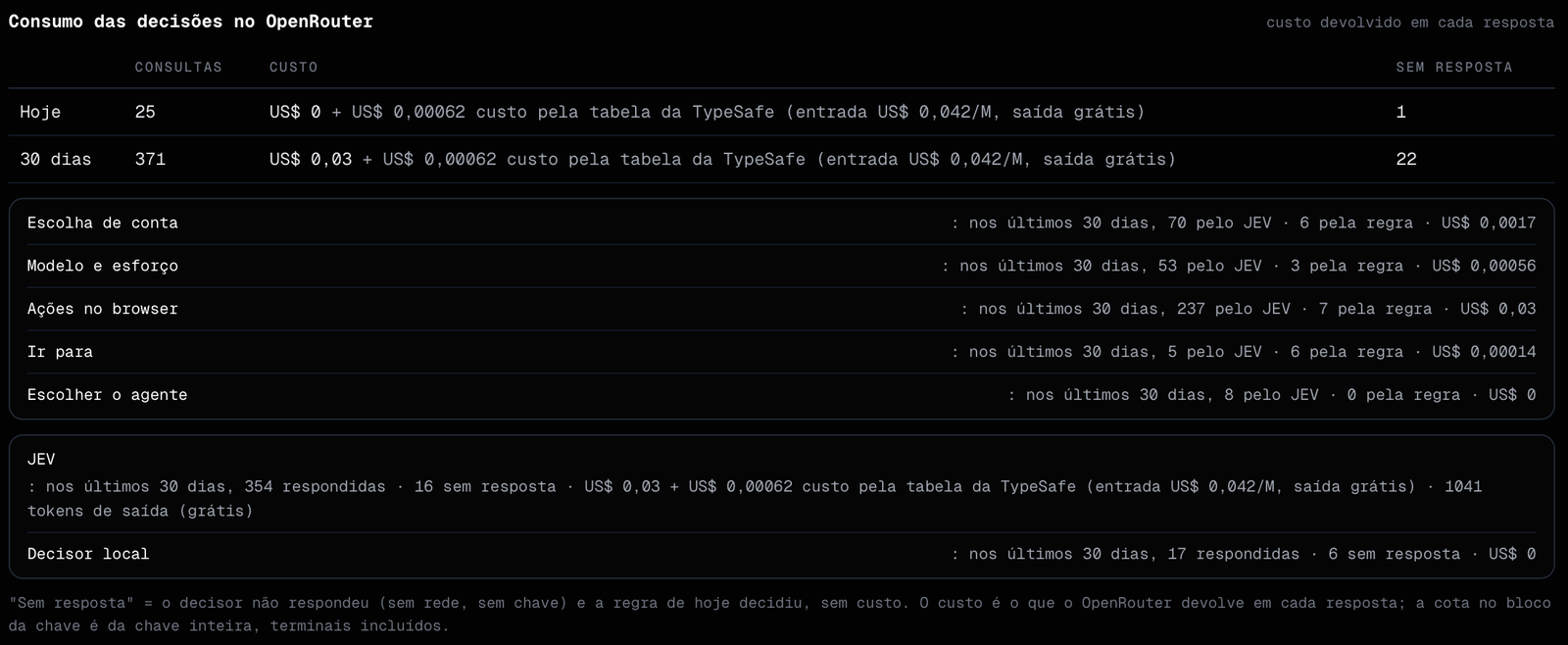Click the footnote line 'da chave é da chave inteira'

point(228,625)
